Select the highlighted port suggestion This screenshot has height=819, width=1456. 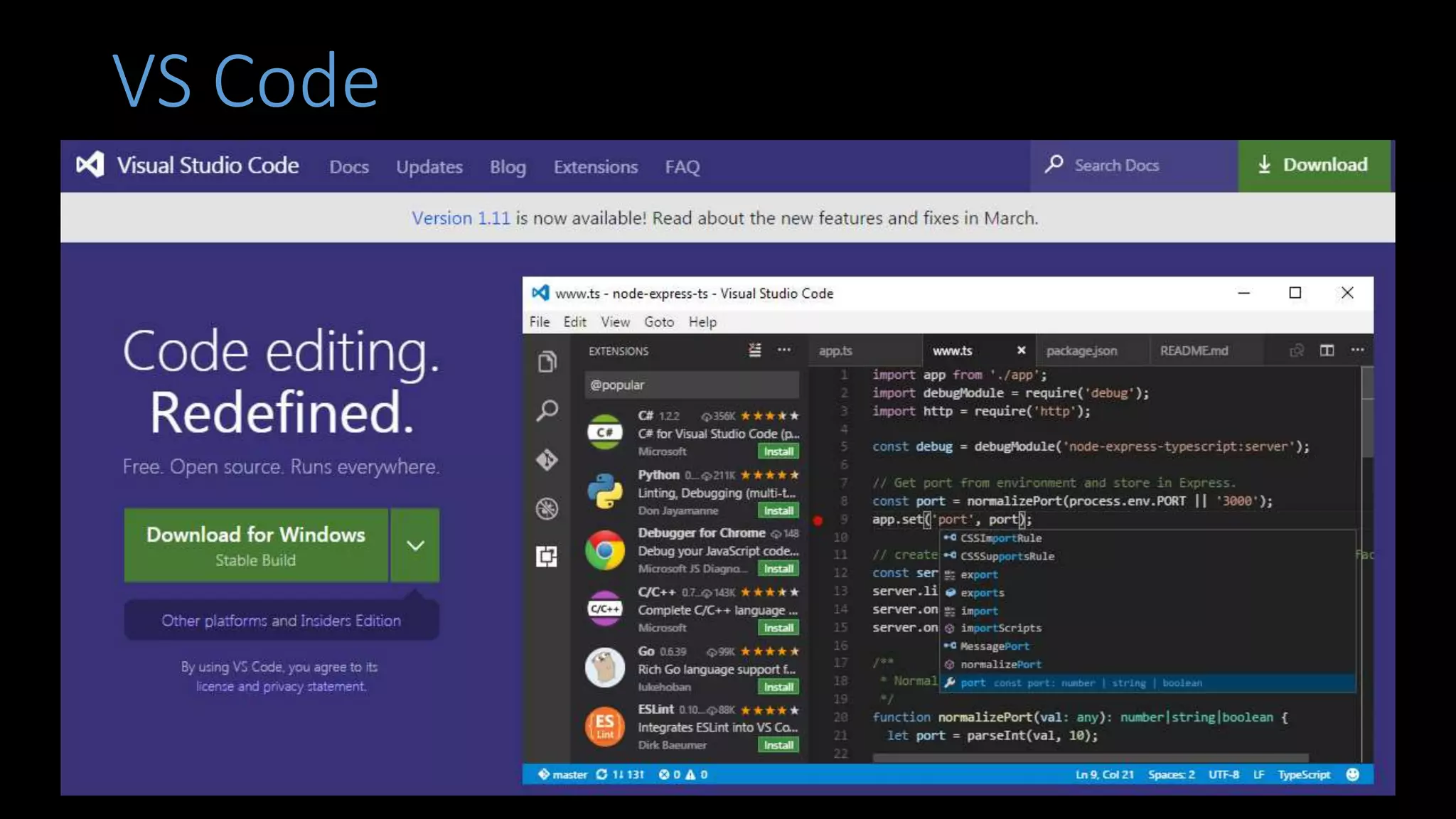1148,682
